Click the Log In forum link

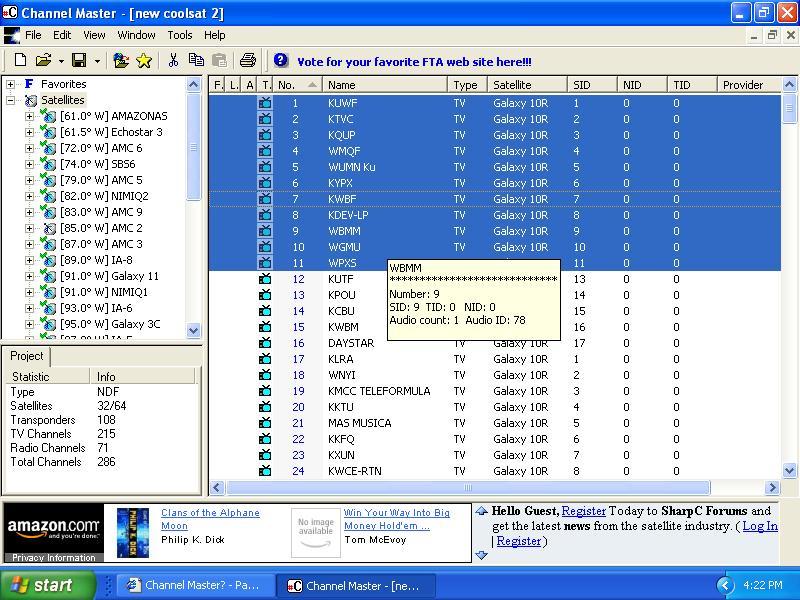tap(760, 526)
